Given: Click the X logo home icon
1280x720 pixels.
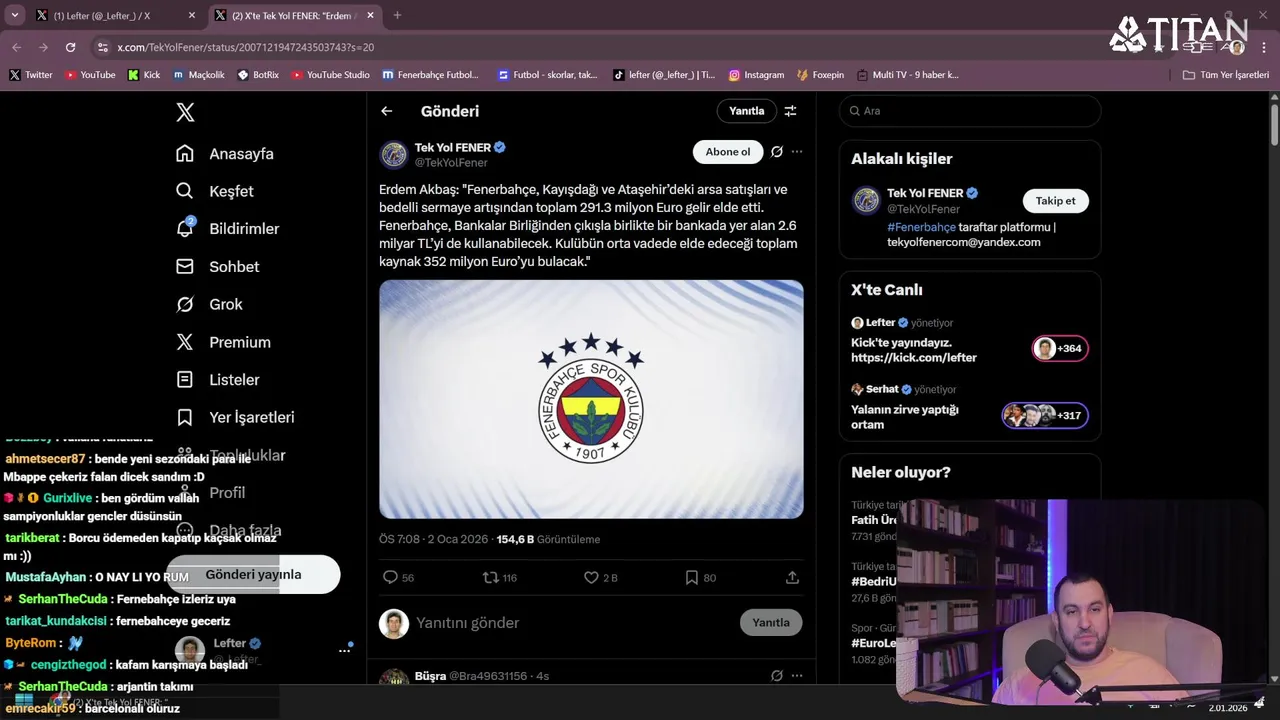Looking at the screenshot, I should click(x=185, y=112).
